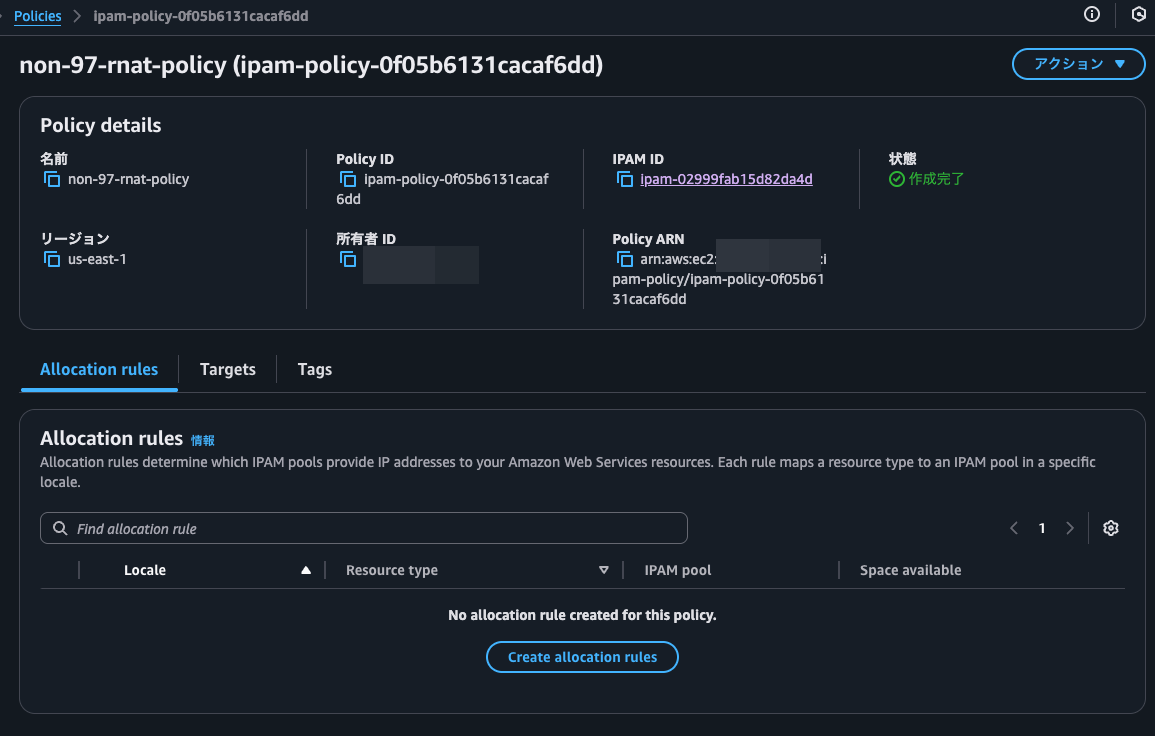Viewport: 1155px width, 736px height.
Task: Switch to the Tags tab
Action: pyautogui.click(x=314, y=369)
